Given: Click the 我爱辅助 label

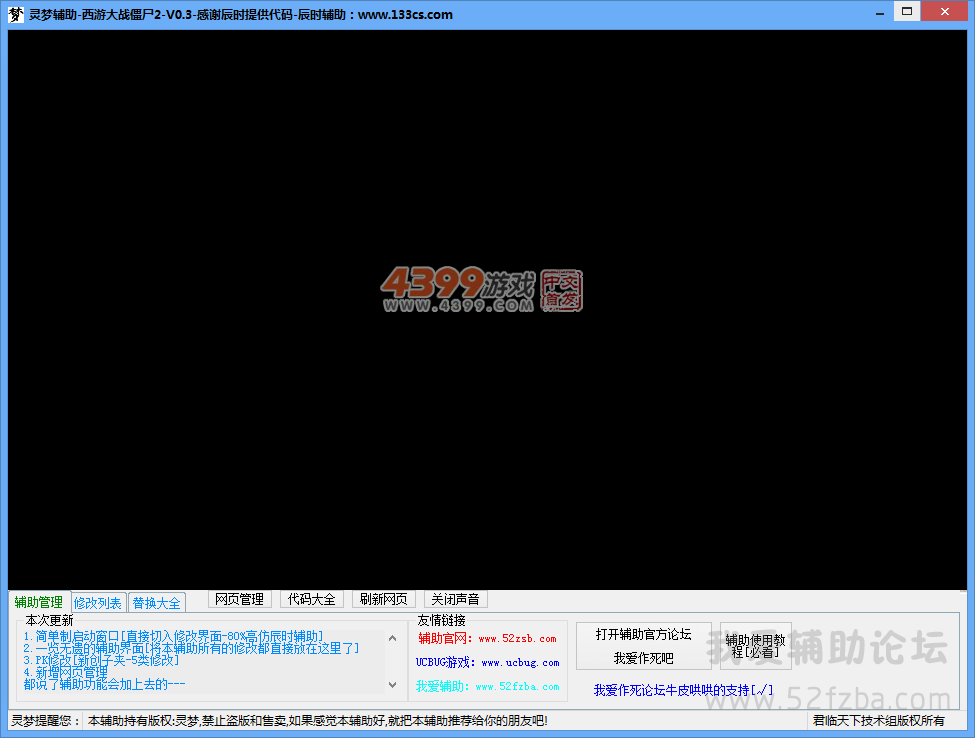Looking at the screenshot, I should click(x=443, y=686).
